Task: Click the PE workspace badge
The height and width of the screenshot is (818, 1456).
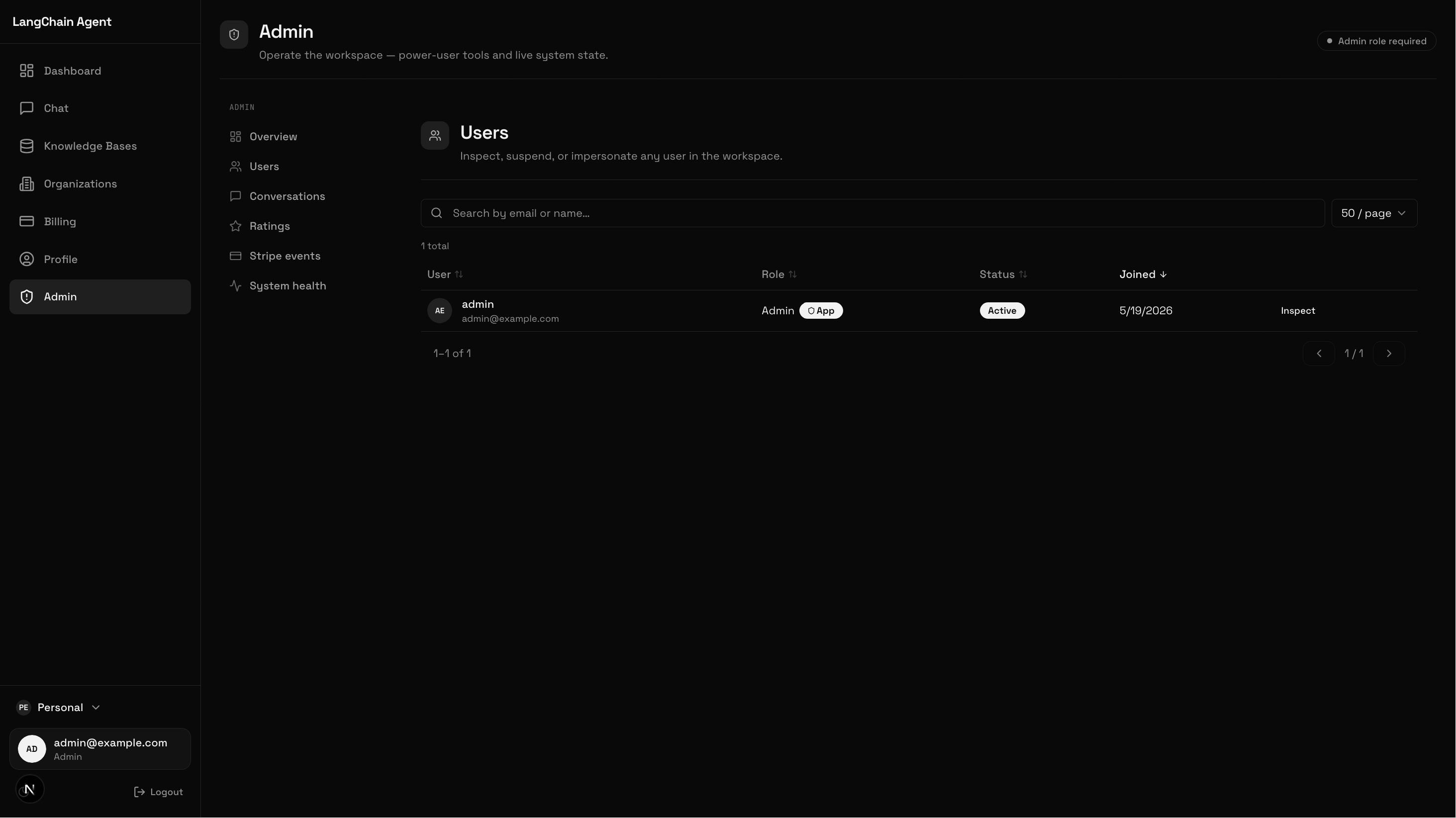Action: tap(23, 707)
